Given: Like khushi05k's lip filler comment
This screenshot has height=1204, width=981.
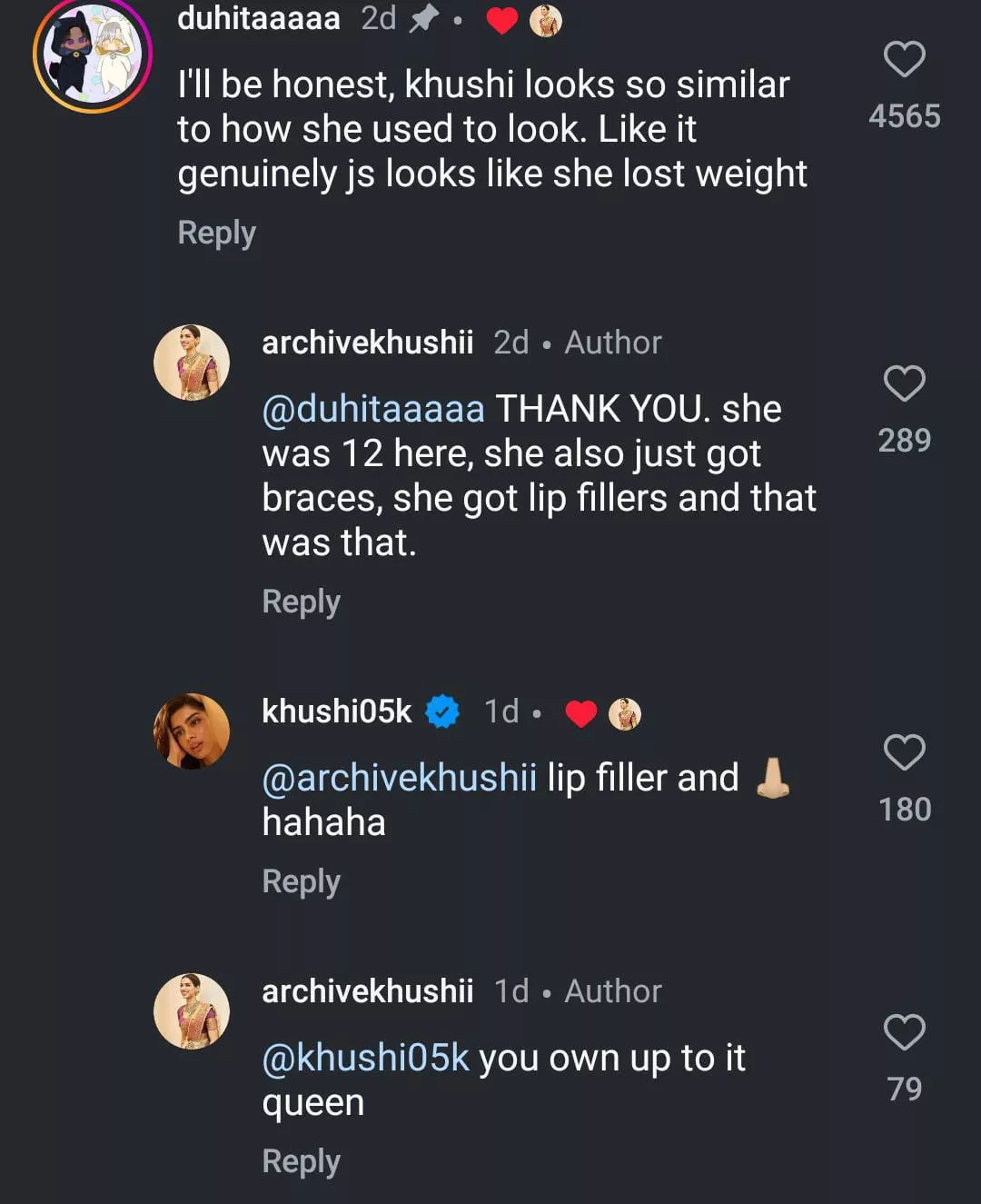Looking at the screenshot, I should [x=904, y=752].
